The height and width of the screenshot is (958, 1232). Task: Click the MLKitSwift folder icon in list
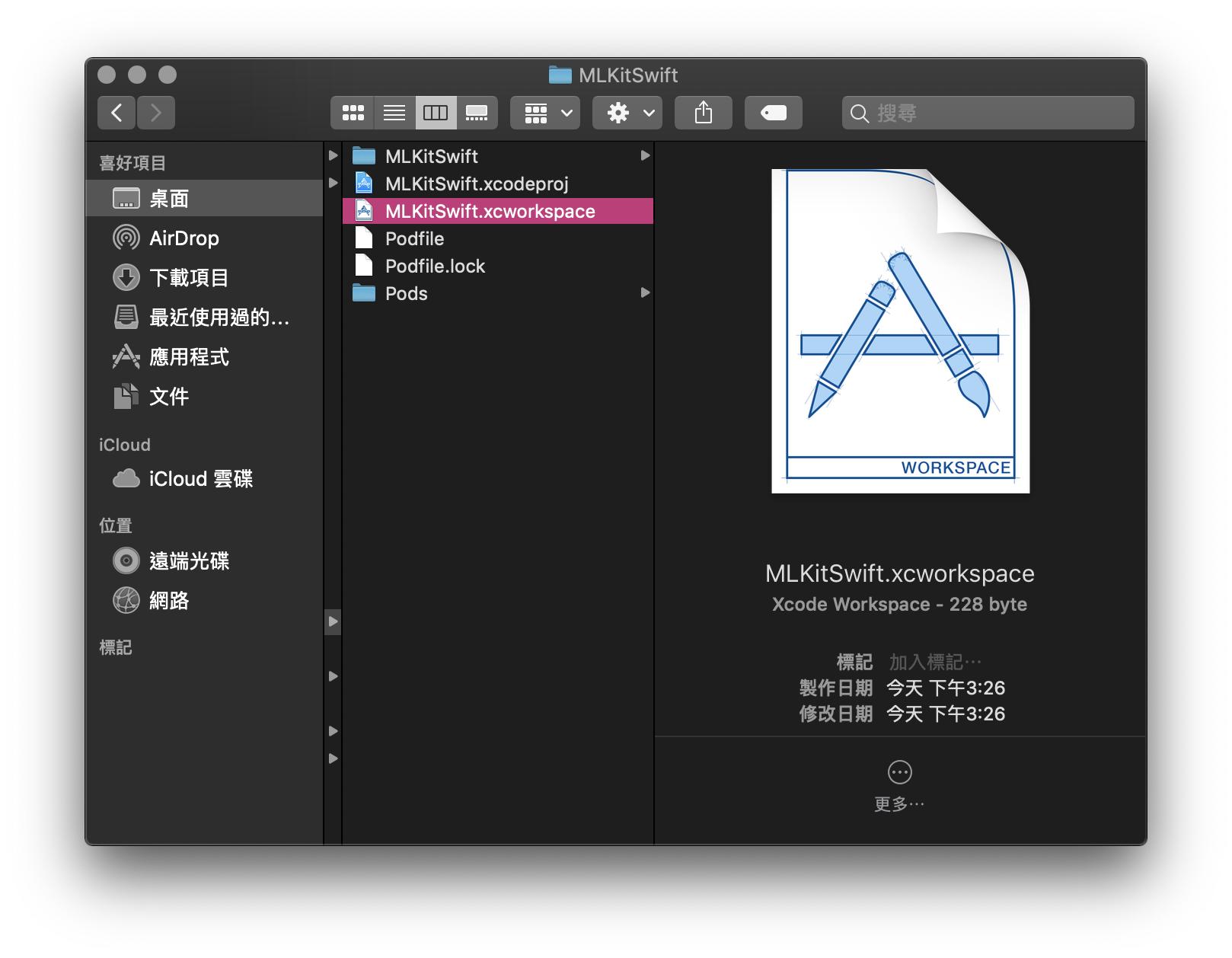[x=364, y=156]
